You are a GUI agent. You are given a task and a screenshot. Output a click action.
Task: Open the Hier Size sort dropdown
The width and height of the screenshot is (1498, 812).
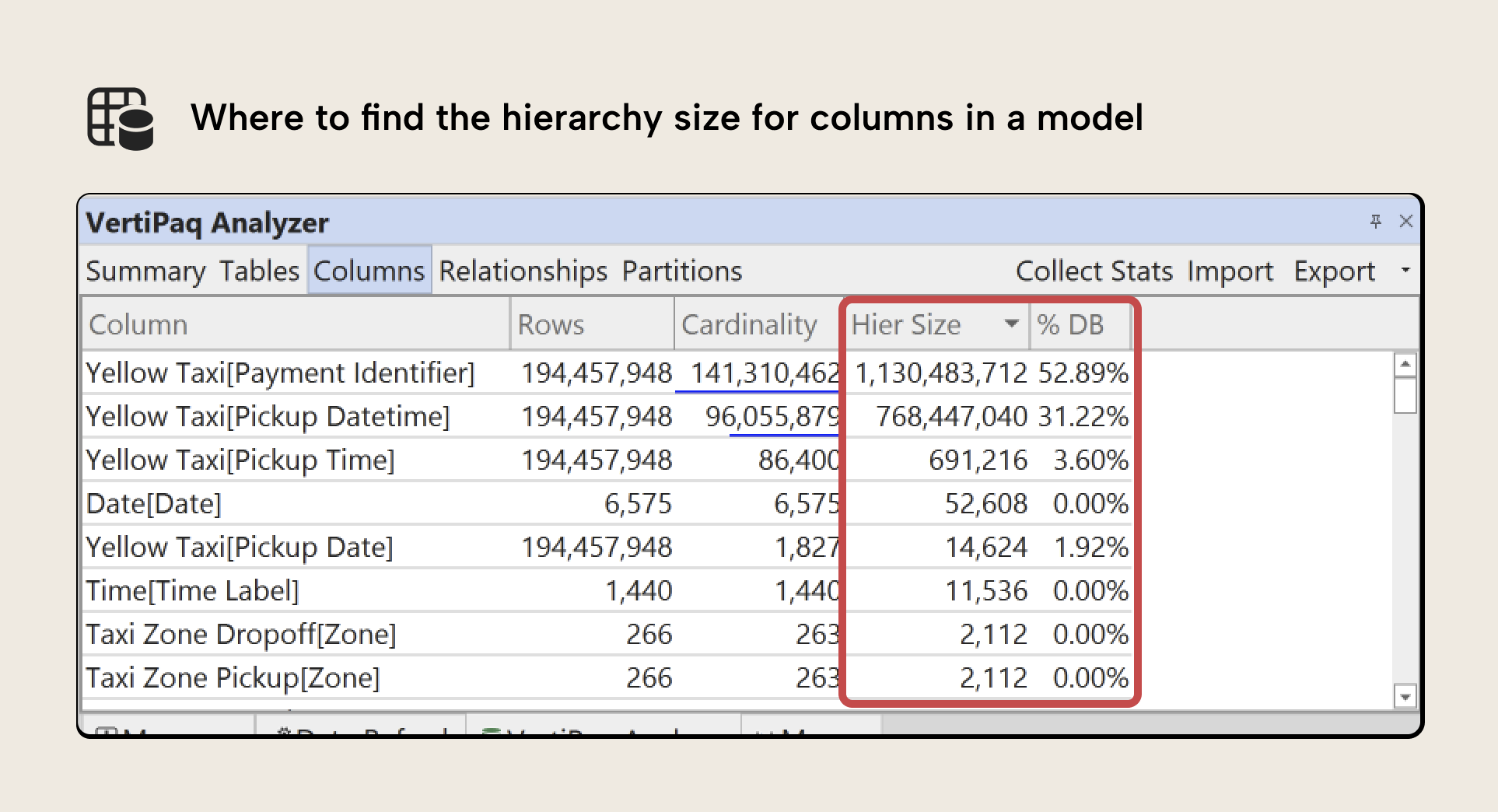click(x=1011, y=324)
